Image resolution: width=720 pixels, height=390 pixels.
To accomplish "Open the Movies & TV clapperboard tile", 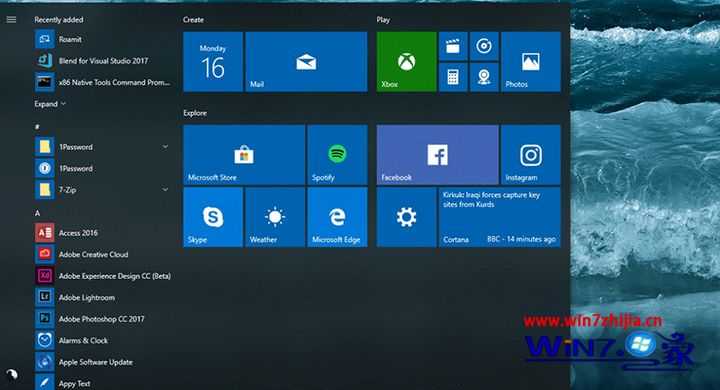I will point(453,46).
